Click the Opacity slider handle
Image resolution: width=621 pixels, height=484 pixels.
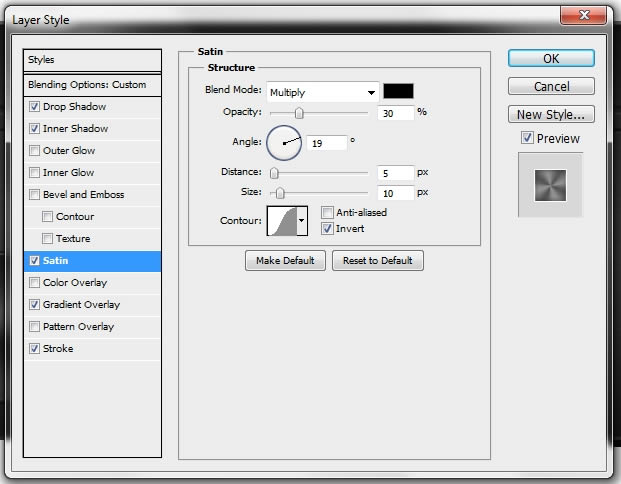click(x=299, y=113)
